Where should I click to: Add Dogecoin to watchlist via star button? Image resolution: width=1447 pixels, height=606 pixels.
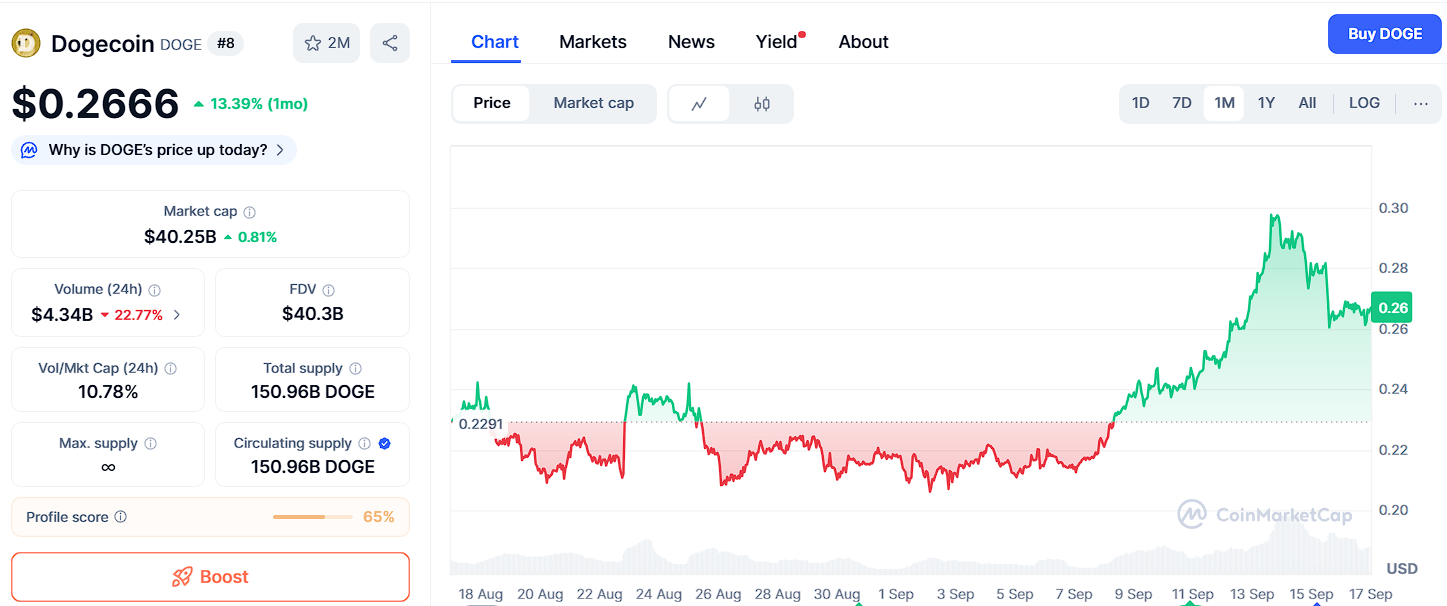point(326,43)
